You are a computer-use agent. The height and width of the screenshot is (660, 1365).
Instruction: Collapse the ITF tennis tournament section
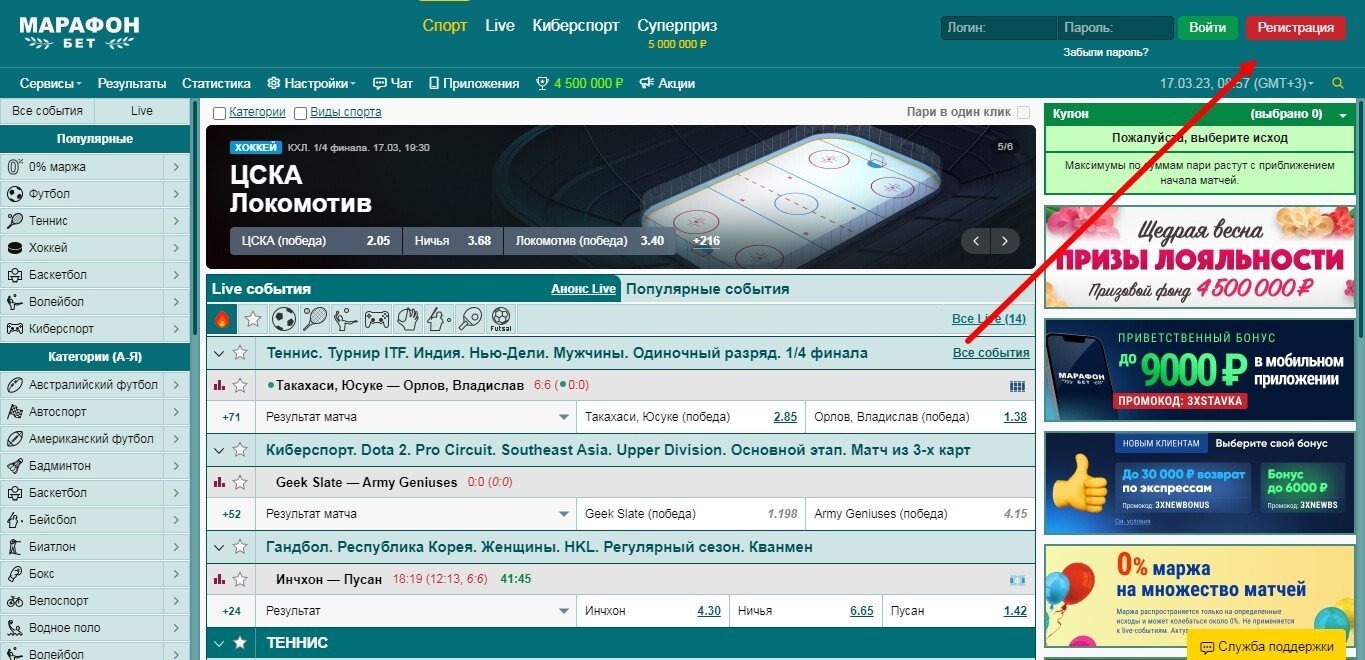[219, 353]
